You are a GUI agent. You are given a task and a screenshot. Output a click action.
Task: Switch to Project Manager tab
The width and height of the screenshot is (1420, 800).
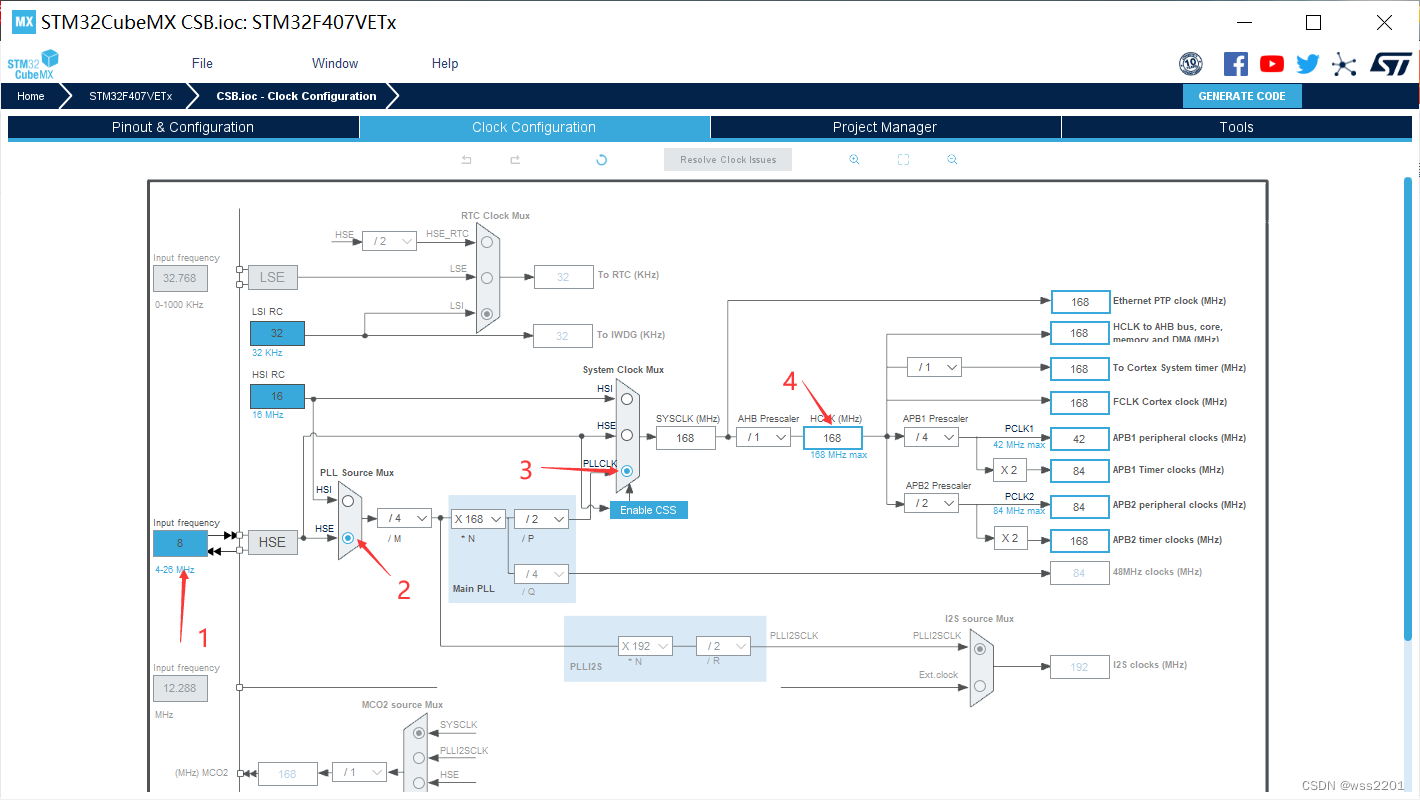click(x=885, y=127)
